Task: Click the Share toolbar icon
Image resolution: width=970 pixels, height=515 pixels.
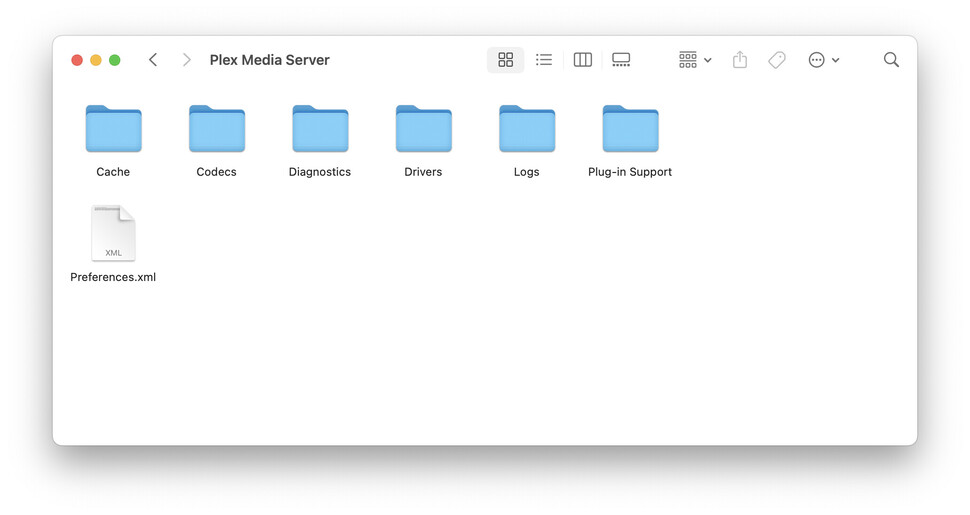Action: tap(740, 59)
